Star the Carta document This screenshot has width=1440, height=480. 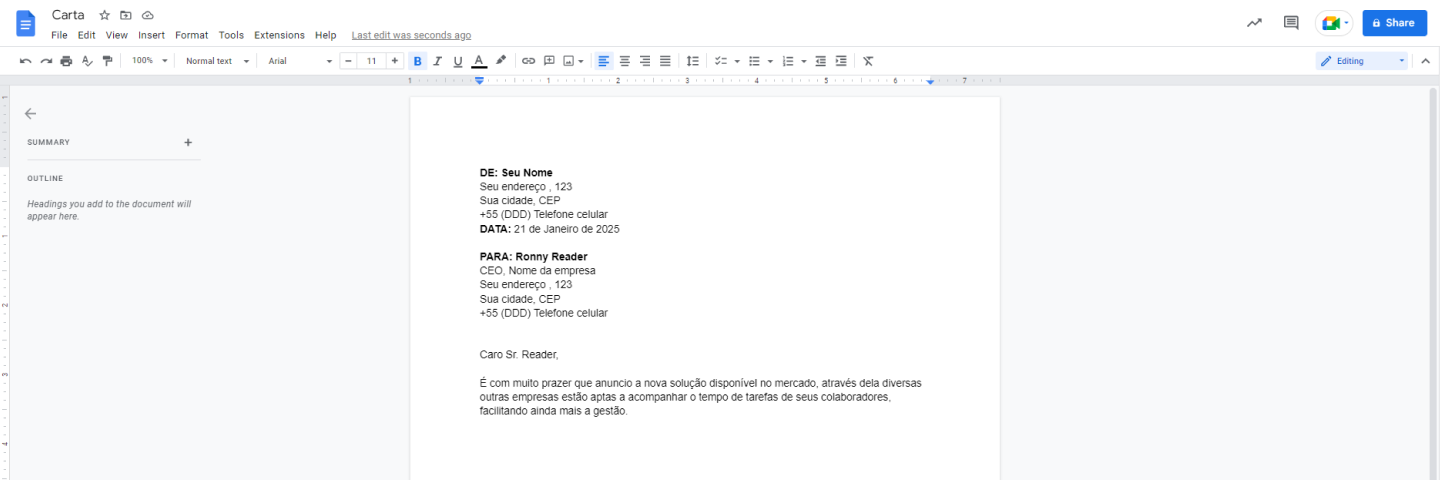[x=104, y=15]
